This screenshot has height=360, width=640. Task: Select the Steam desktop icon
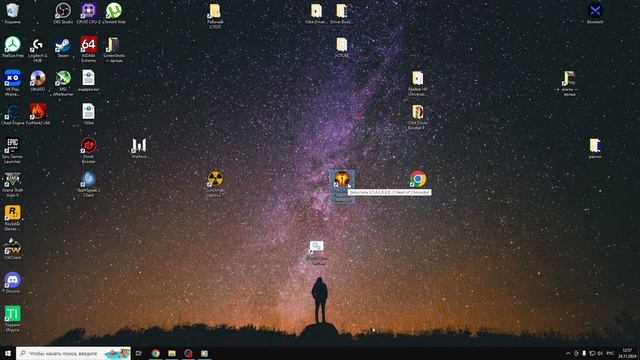pos(63,47)
